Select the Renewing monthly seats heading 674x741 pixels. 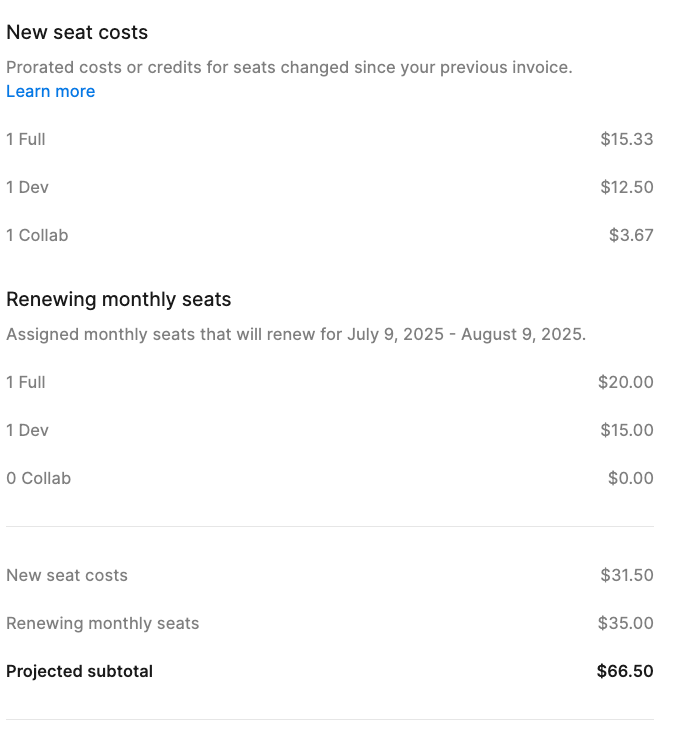[119, 300]
